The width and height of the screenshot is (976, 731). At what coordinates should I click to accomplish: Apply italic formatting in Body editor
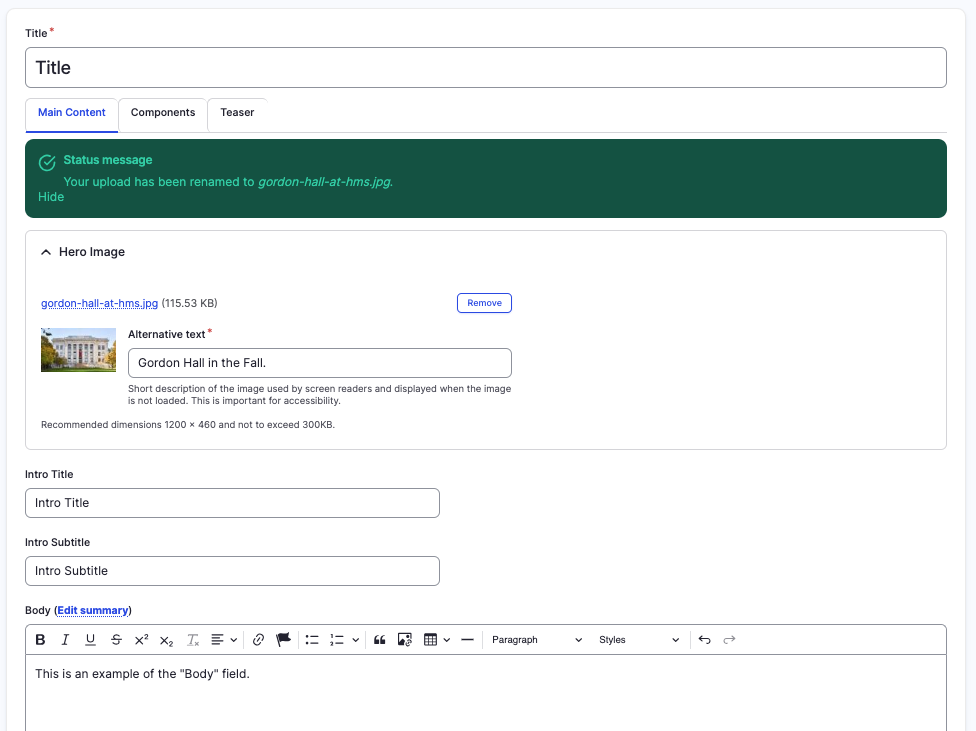click(x=65, y=640)
